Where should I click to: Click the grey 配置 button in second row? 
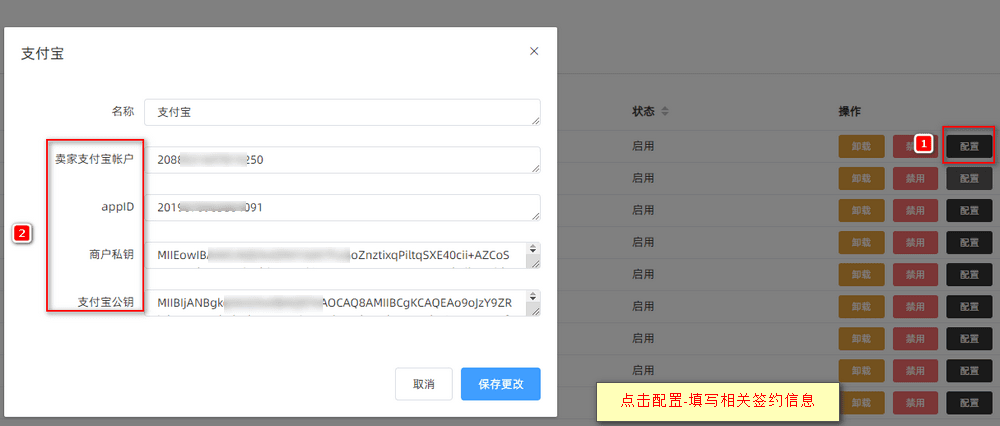pos(969,179)
